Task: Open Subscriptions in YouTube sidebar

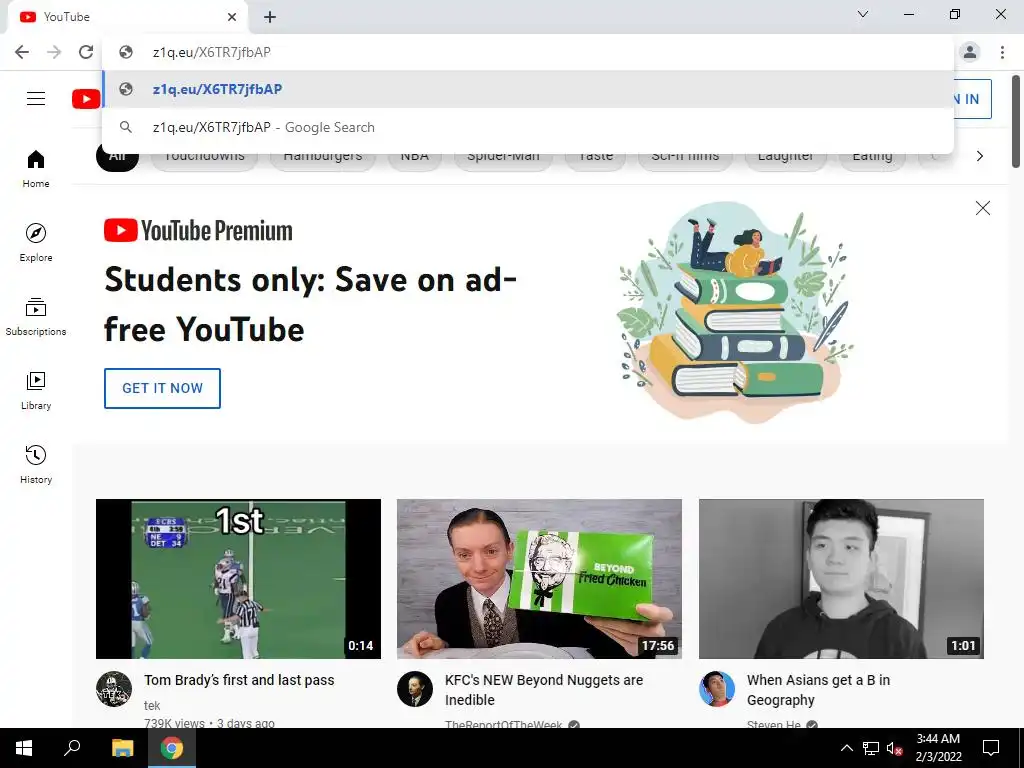Action: coord(36,317)
